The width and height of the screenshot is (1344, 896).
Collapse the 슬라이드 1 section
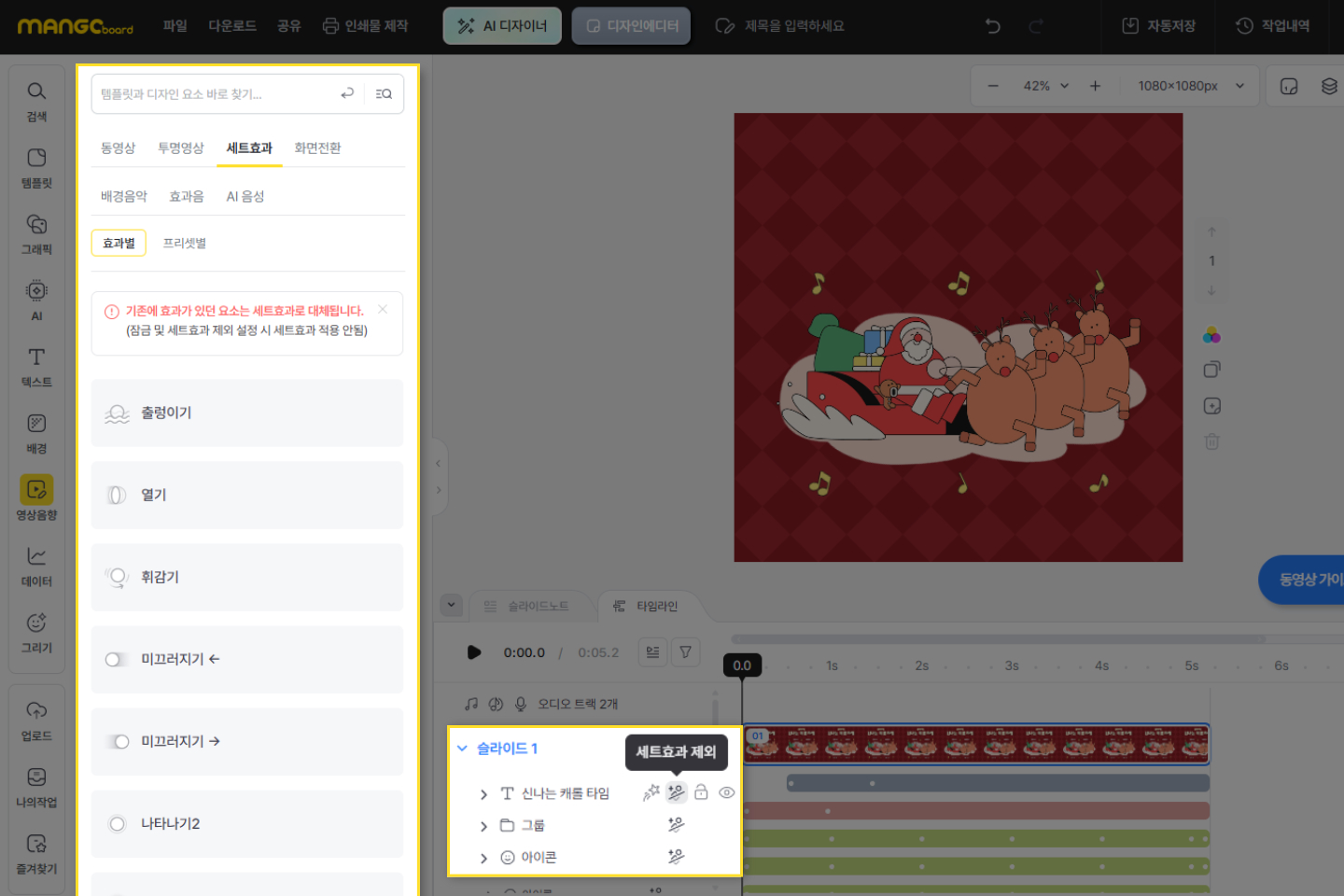point(462,749)
